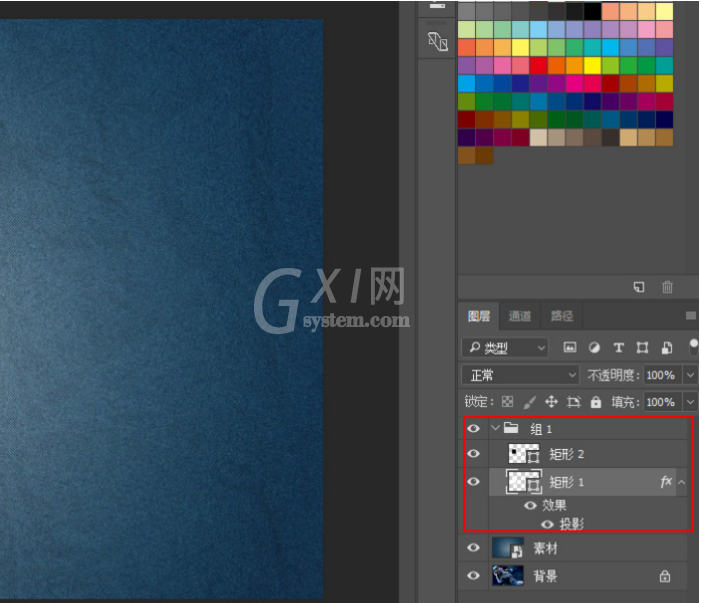Click the folder icon of 组 1
This screenshot has width=701, height=603.
(x=511, y=428)
